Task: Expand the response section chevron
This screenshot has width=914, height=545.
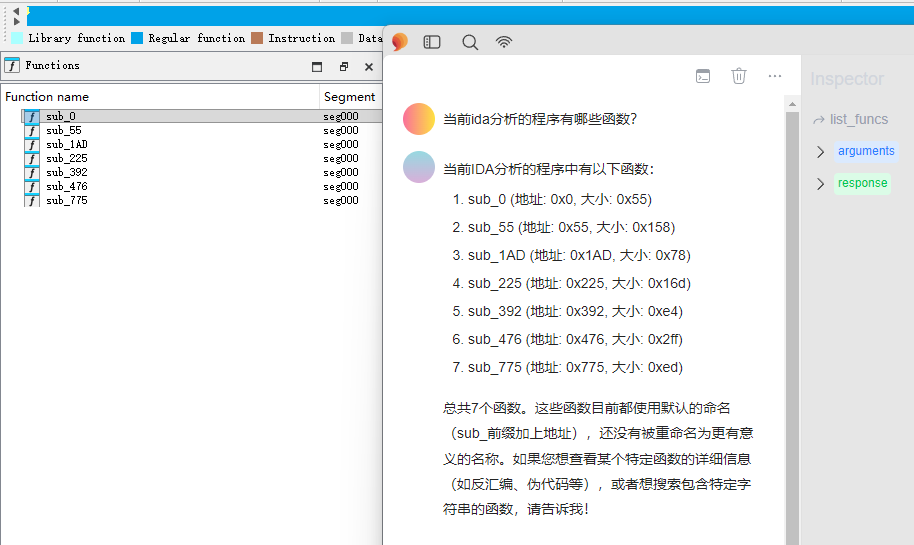Action: click(x=820, y=184)
